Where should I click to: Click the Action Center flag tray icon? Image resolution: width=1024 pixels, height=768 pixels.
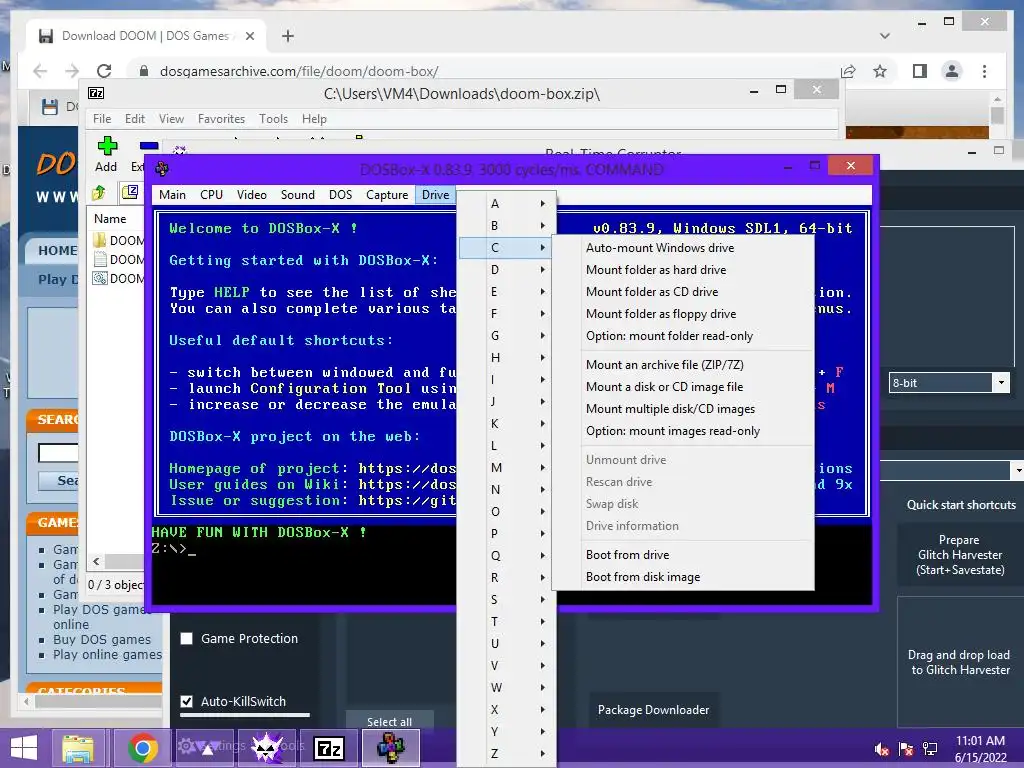tap(906, 749)
